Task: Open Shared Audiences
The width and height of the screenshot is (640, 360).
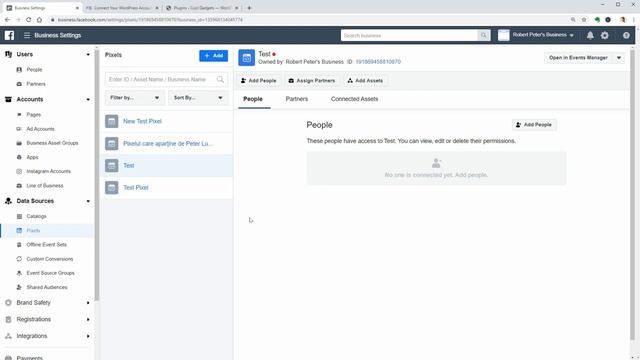Action: (x=47, y=287)
